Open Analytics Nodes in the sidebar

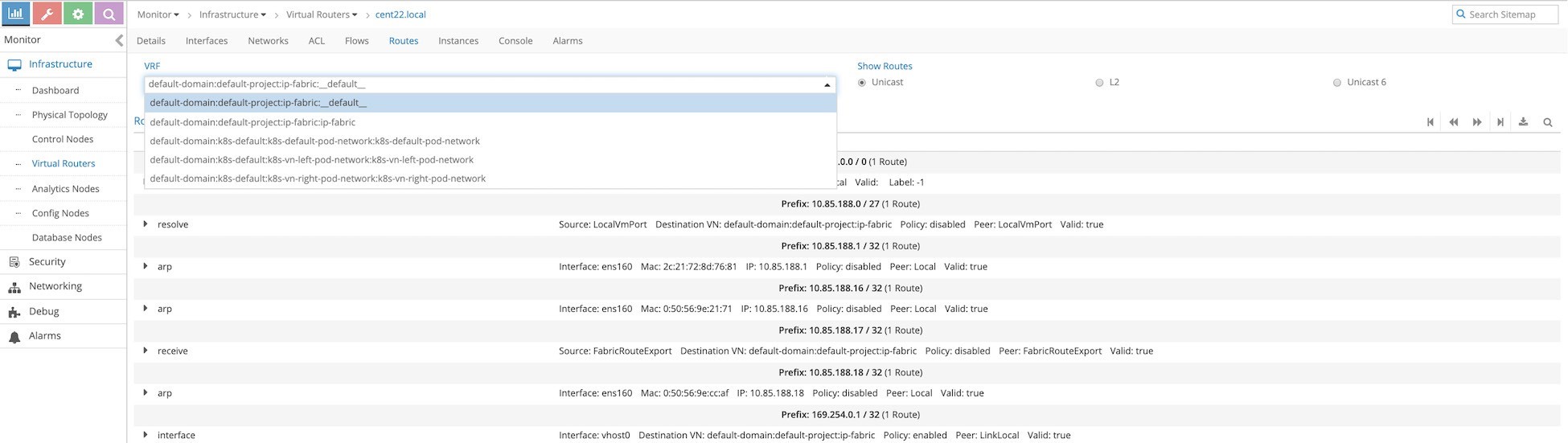(66, 189)
